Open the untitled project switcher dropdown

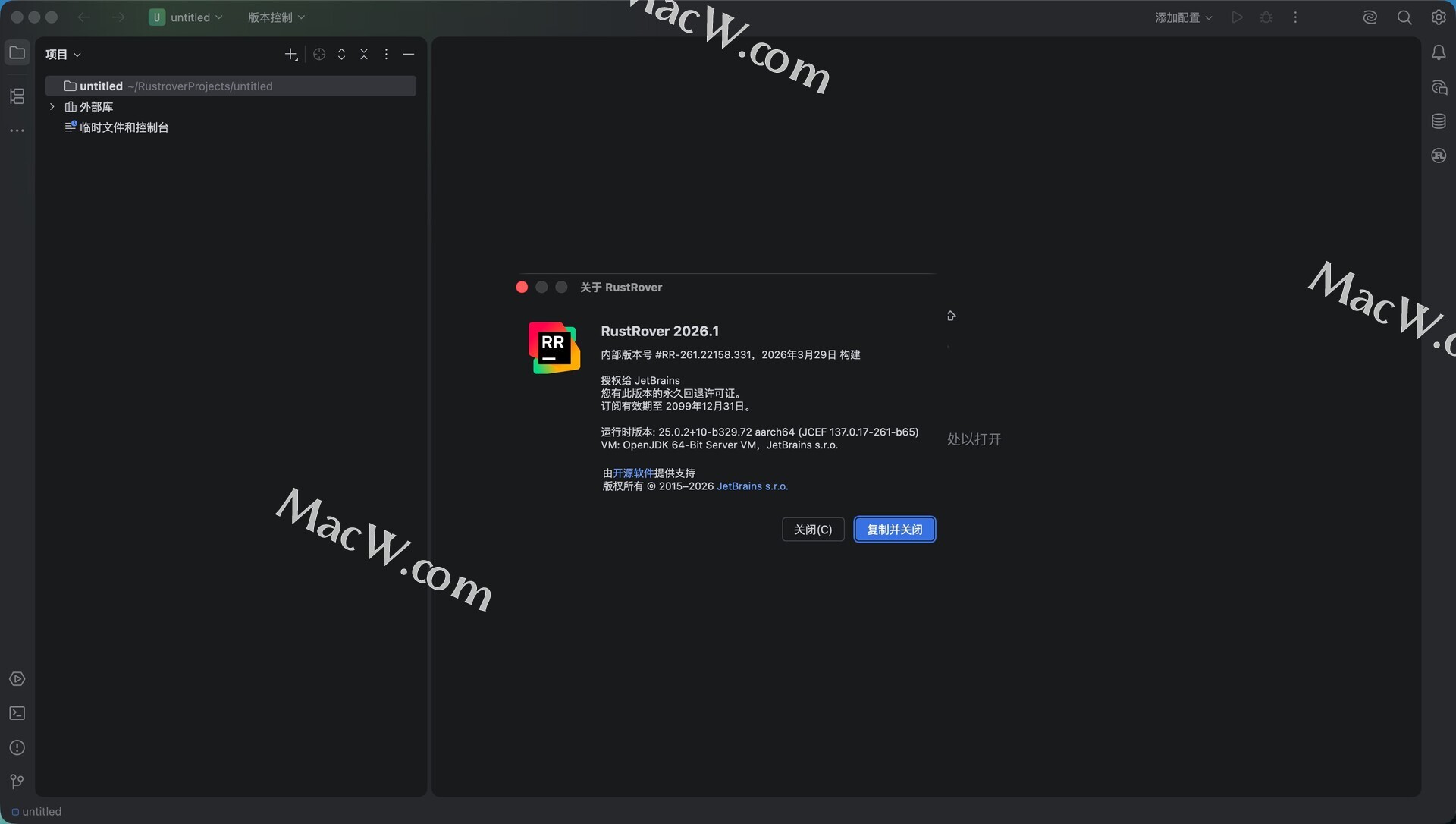click(x=187, y=17)
